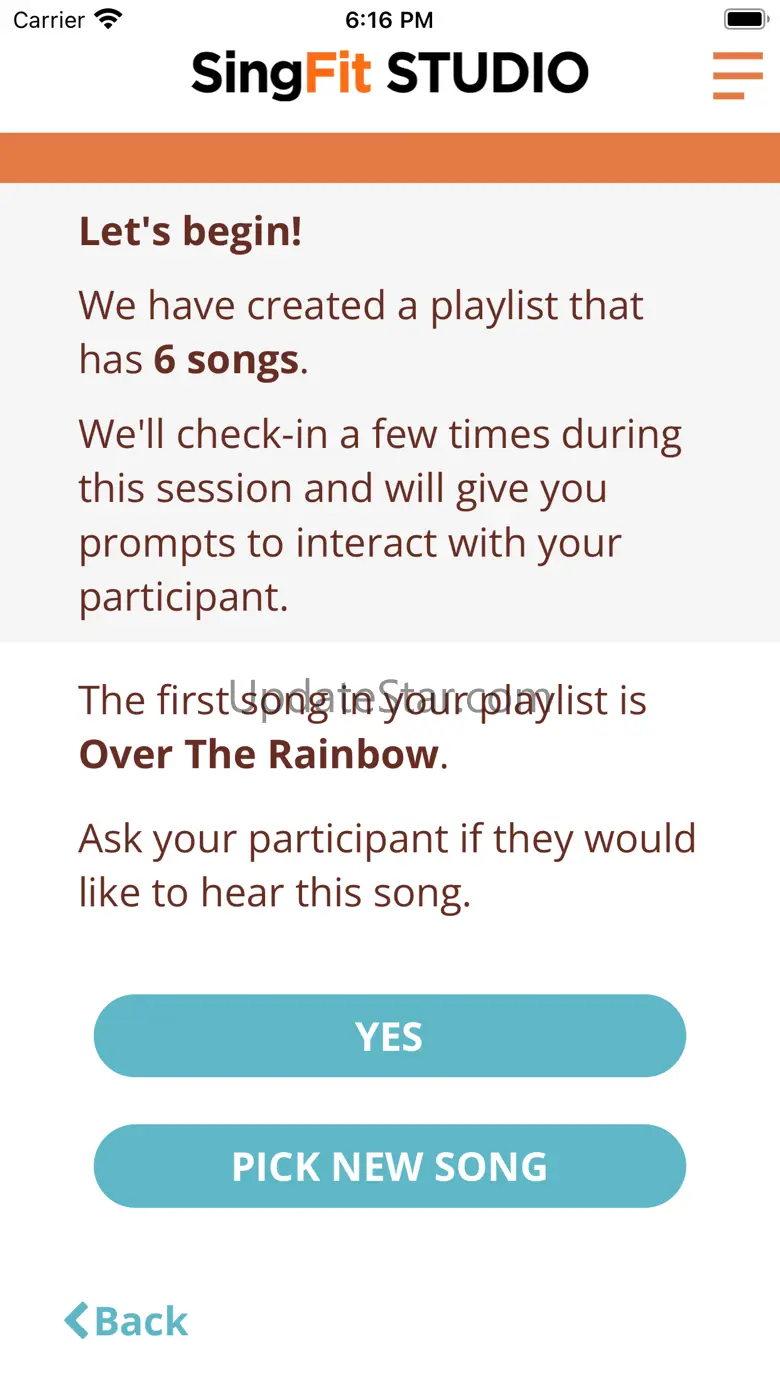The height and width of the screenshot is (1387, 780).
Task: Tap the "We'll check-in a few times" paragraph
Action: [x=380, y=435]
